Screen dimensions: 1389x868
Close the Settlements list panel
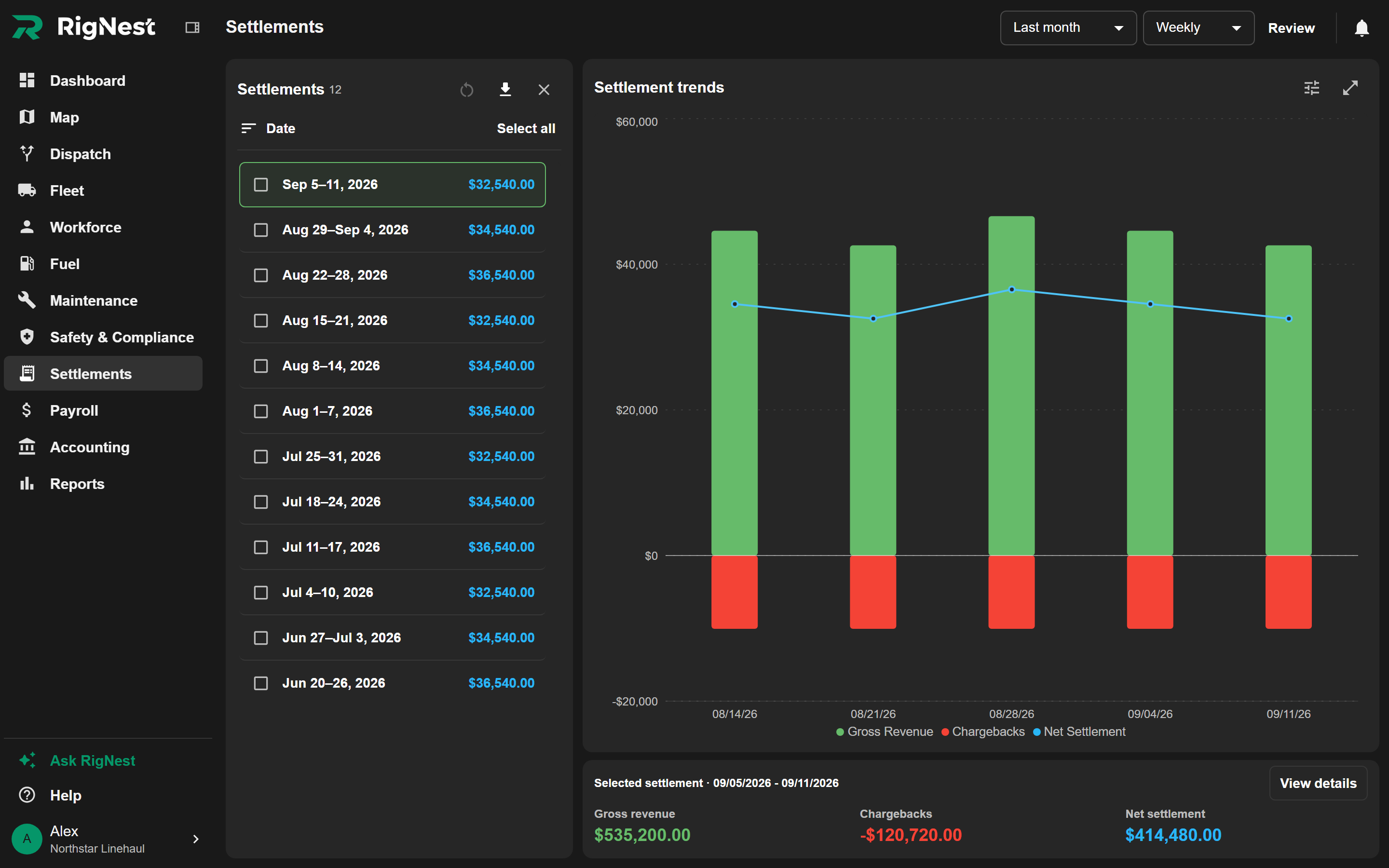coord(544,90)
